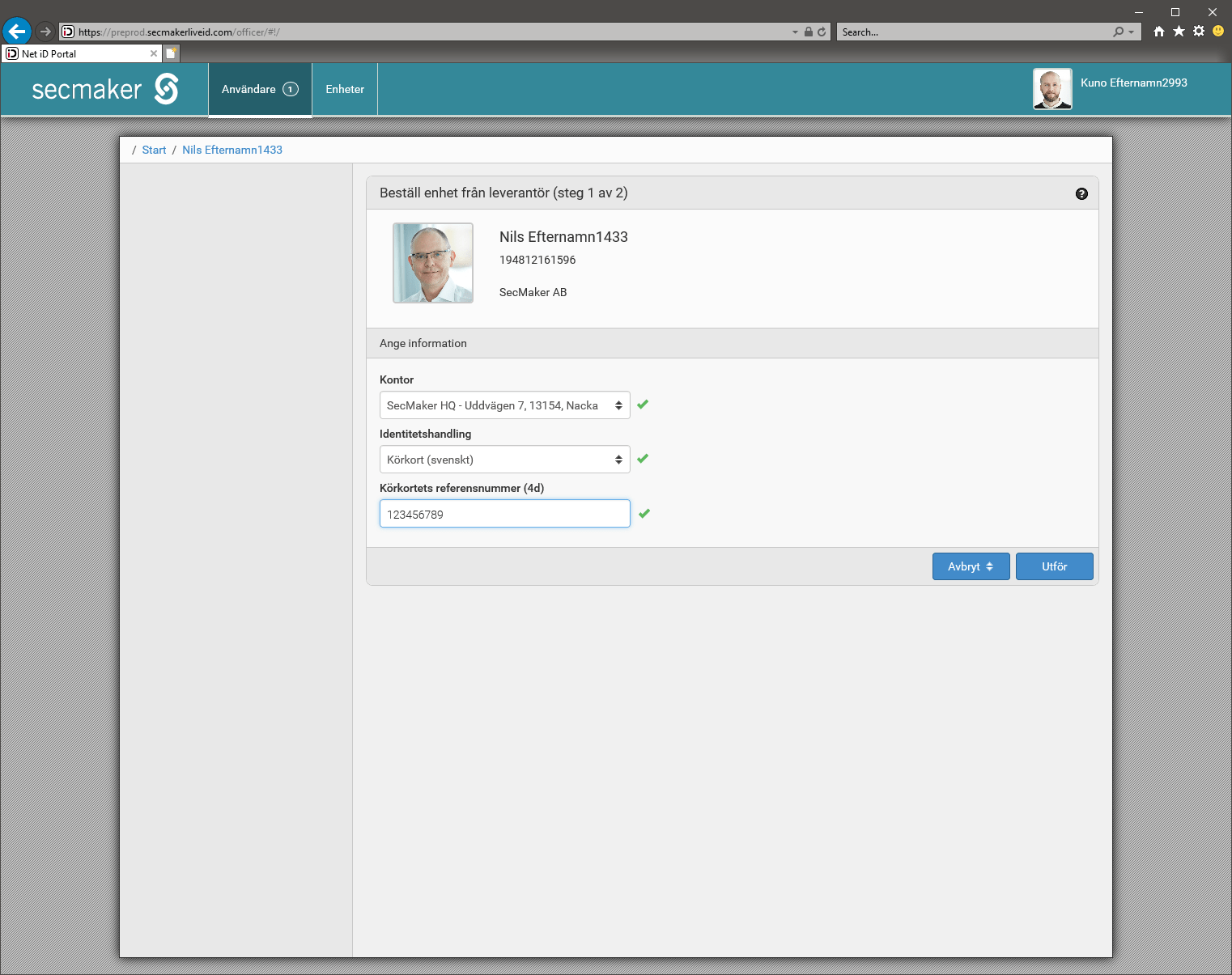The width and height of the screenshot is (1232, 975).
Task: Switch to the Användare tab
Action: coord(260,89)
